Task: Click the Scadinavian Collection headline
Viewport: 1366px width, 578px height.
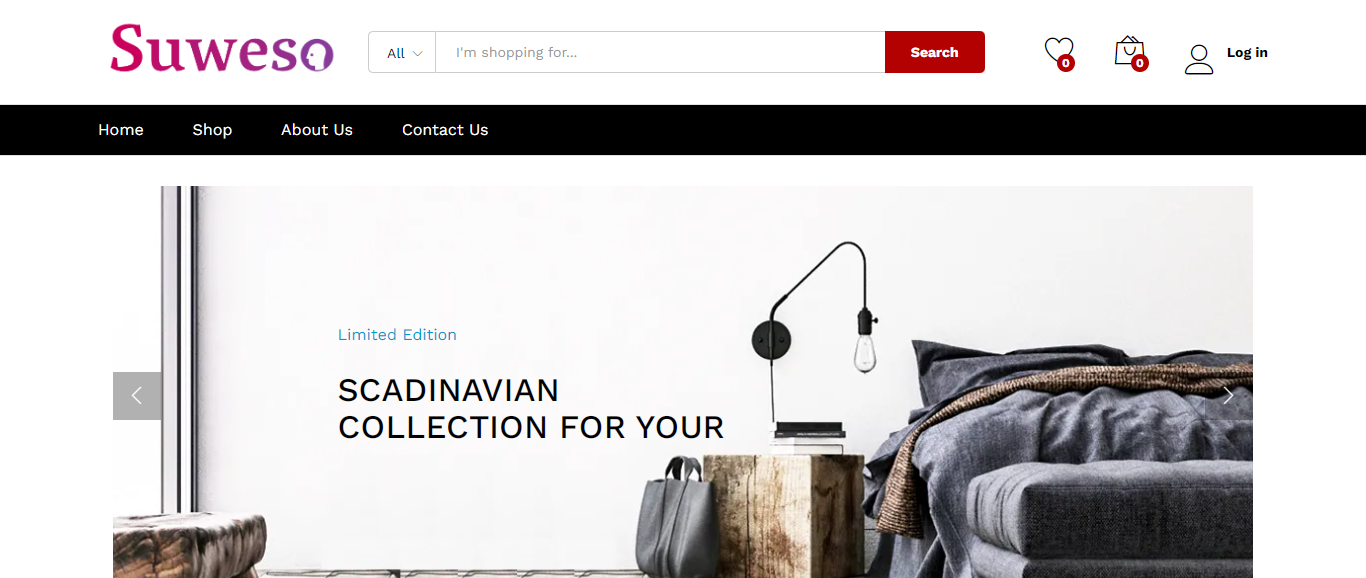Action: [x=531, y=409]
